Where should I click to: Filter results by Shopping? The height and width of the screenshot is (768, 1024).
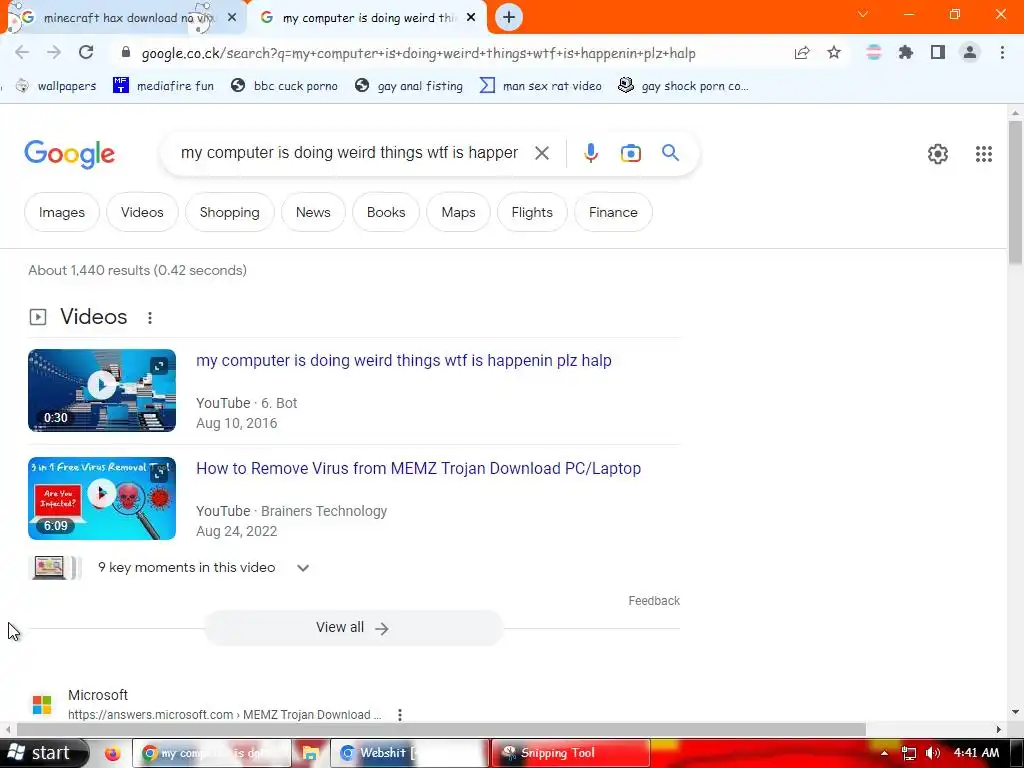coord(229,212)
